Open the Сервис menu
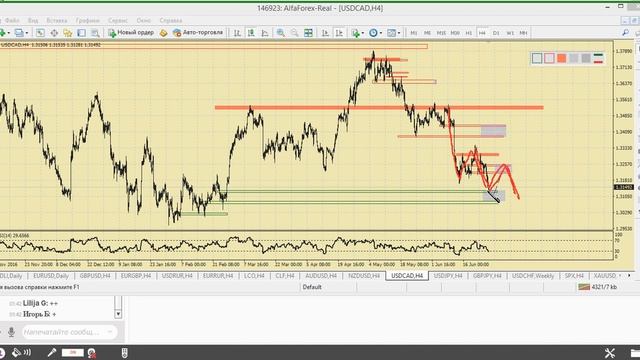 coord(118,20)
